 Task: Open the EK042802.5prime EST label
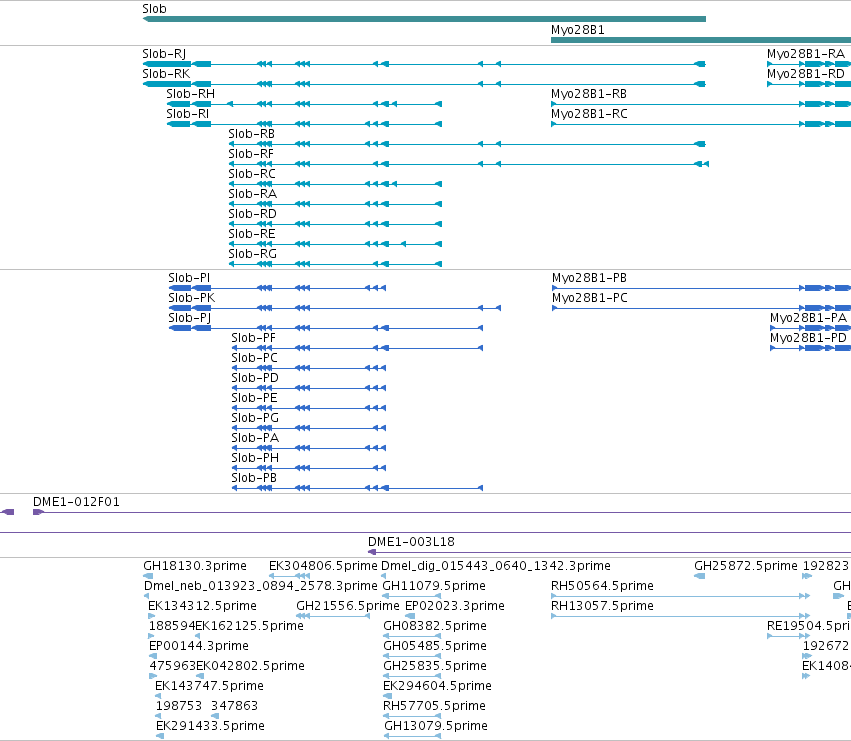[x=250, y=667]
